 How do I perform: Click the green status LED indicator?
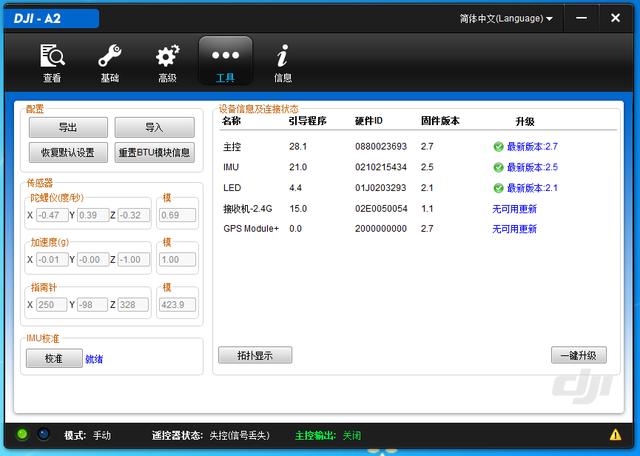point(22,434)
